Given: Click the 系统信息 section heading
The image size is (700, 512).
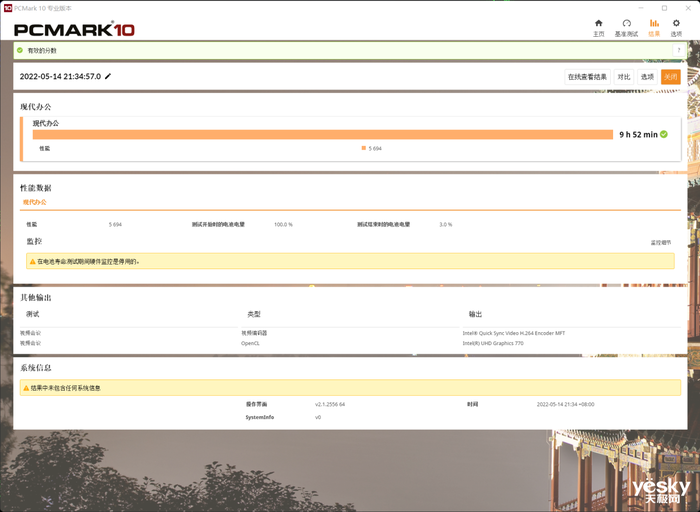Looking at the screenshot, I should tap(36, 368).
